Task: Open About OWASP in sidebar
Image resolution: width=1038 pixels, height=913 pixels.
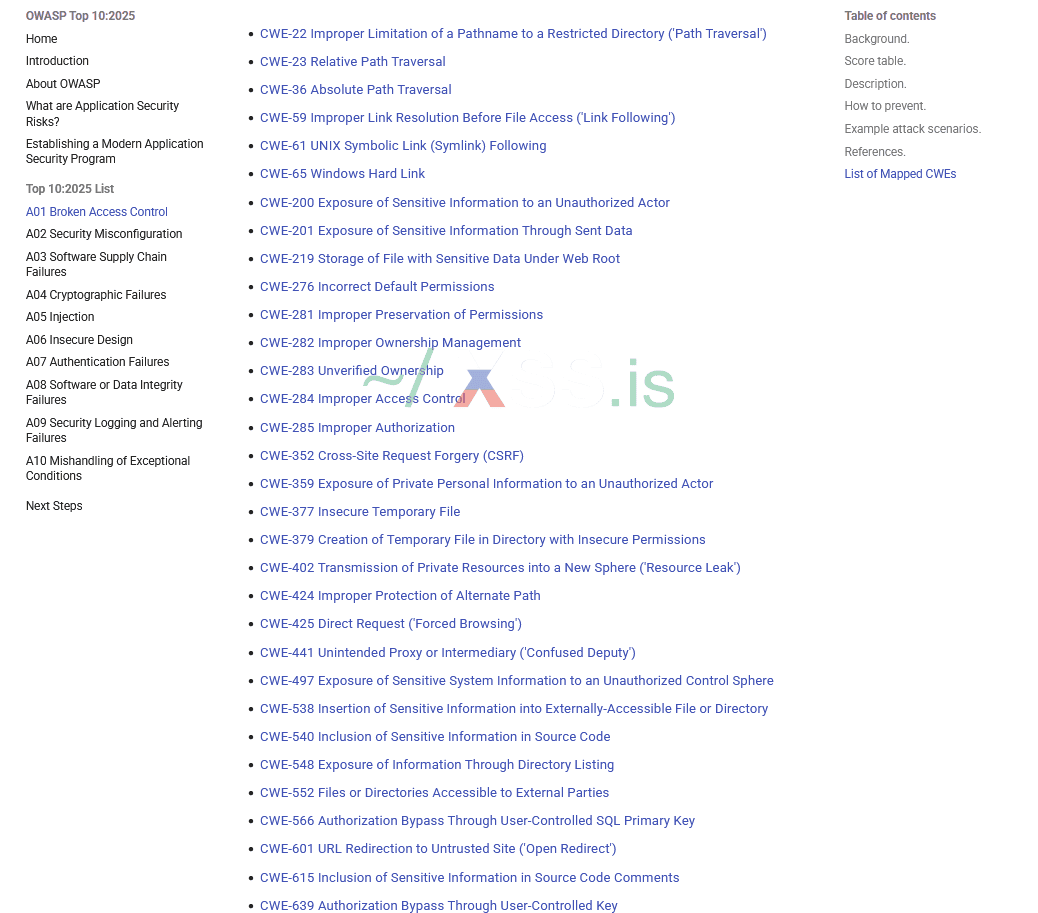Action: [x=63, y=84]
